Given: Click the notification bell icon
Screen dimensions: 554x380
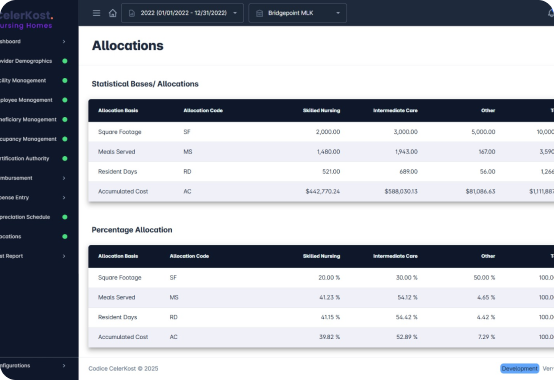Looking at the screenshot, I should 551,13.
